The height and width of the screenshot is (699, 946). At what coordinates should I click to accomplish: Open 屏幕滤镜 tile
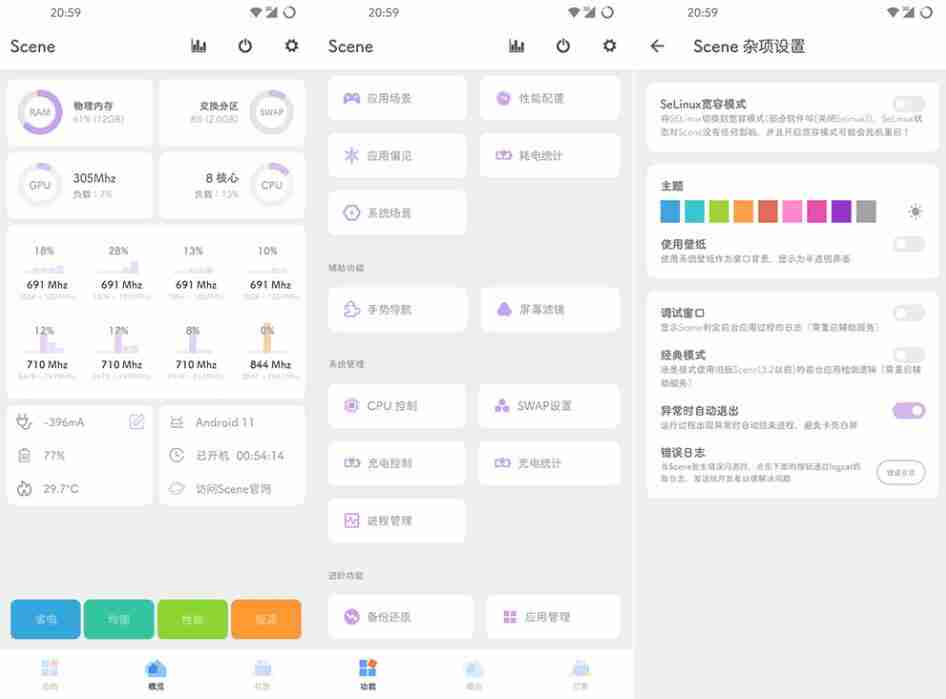pyautogui.click(x=550, y=309)
